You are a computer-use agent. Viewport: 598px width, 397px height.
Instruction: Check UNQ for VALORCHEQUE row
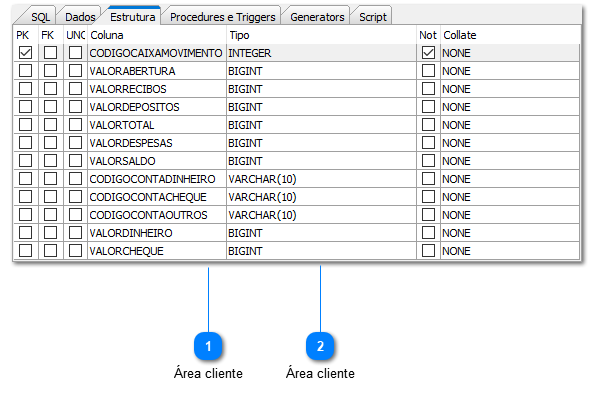tap(75, 251)
